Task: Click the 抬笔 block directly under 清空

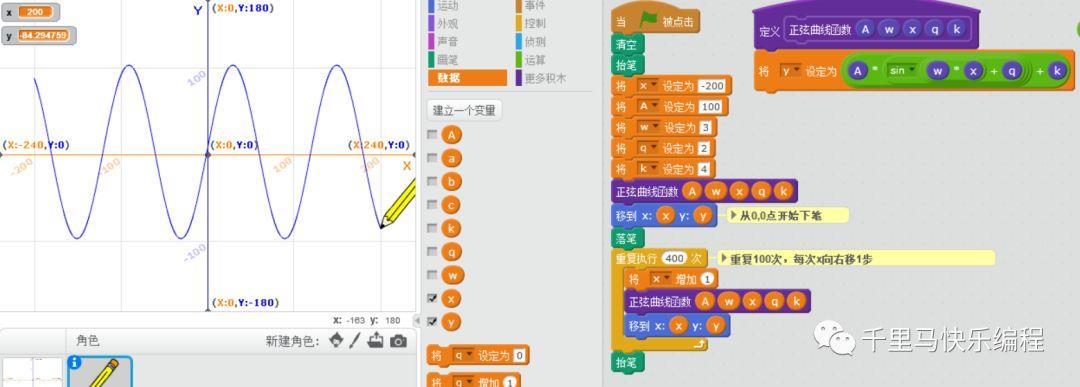Action: tap(626, 65)
